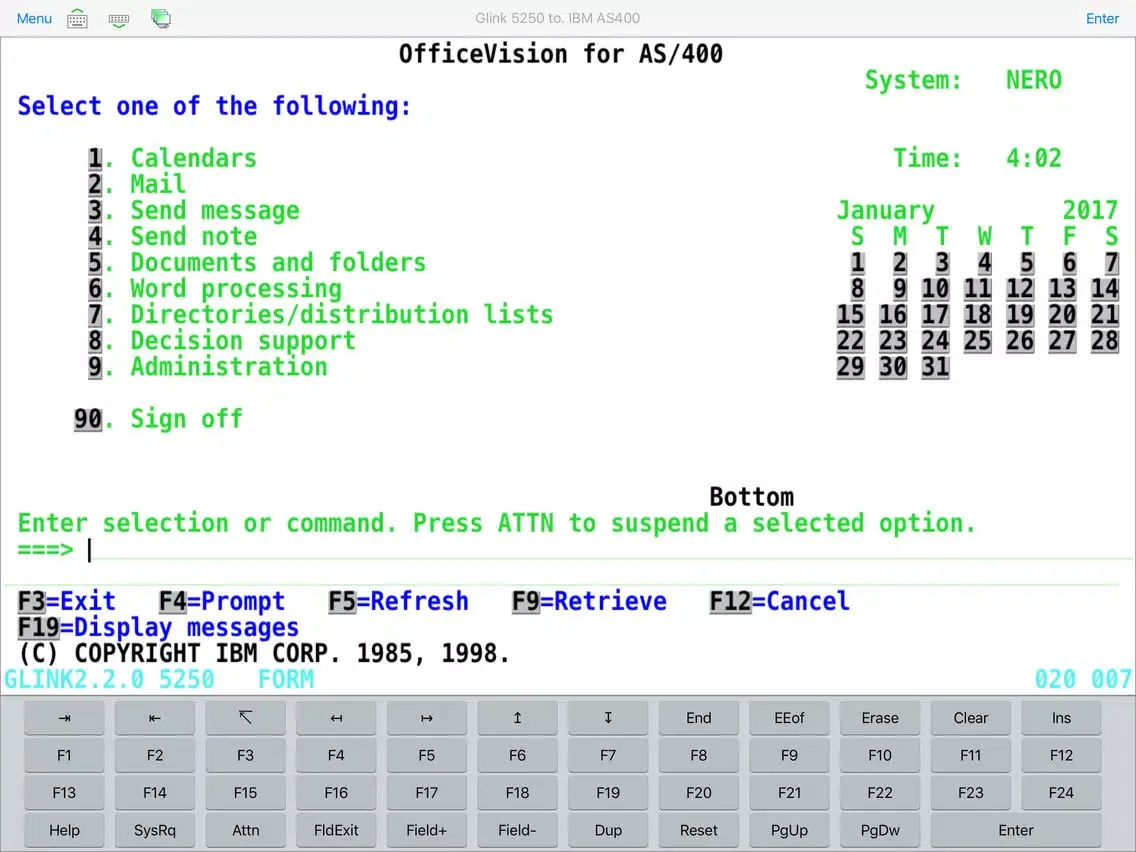Open option 5 Documents and folders
1136x852 pixels.
pyautogui.click(x=257, y=262)
